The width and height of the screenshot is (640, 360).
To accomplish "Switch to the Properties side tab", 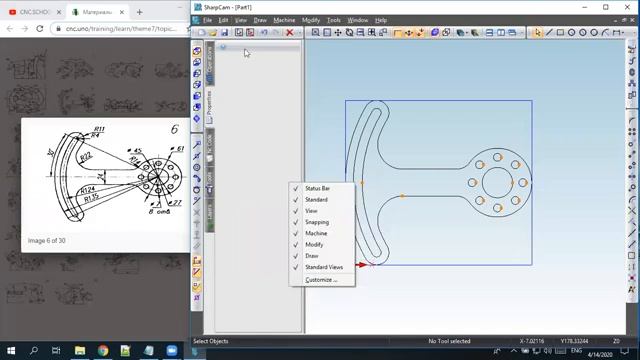I will point(210,107).
